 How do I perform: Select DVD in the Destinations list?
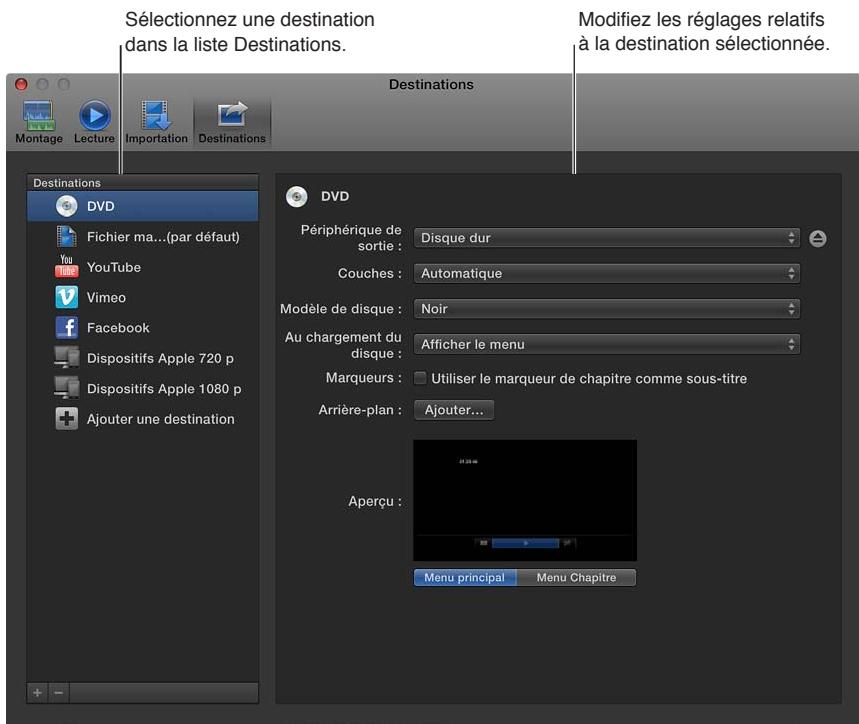pos(142,206)
